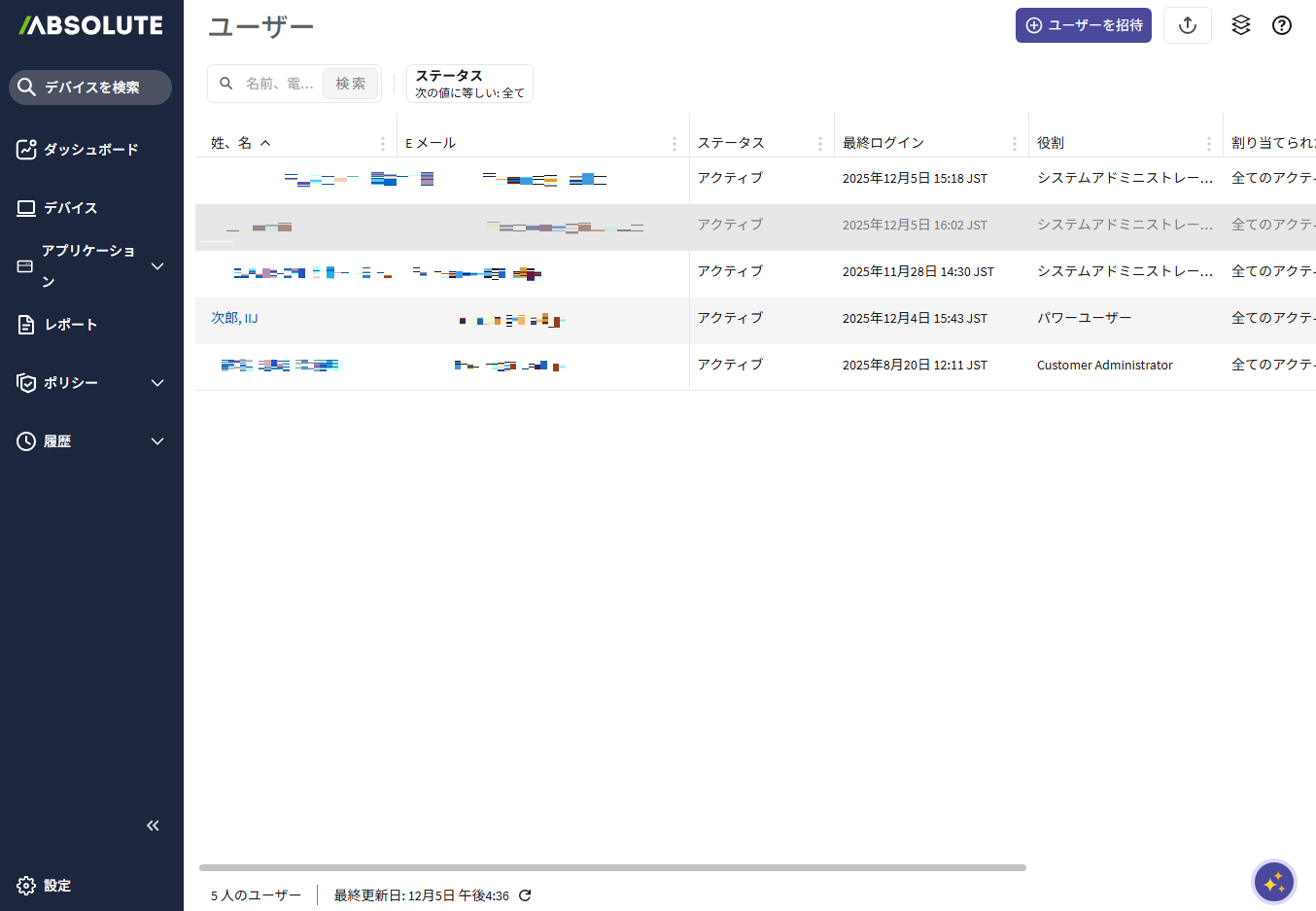Open the help question mark icon

point(1281,25)
